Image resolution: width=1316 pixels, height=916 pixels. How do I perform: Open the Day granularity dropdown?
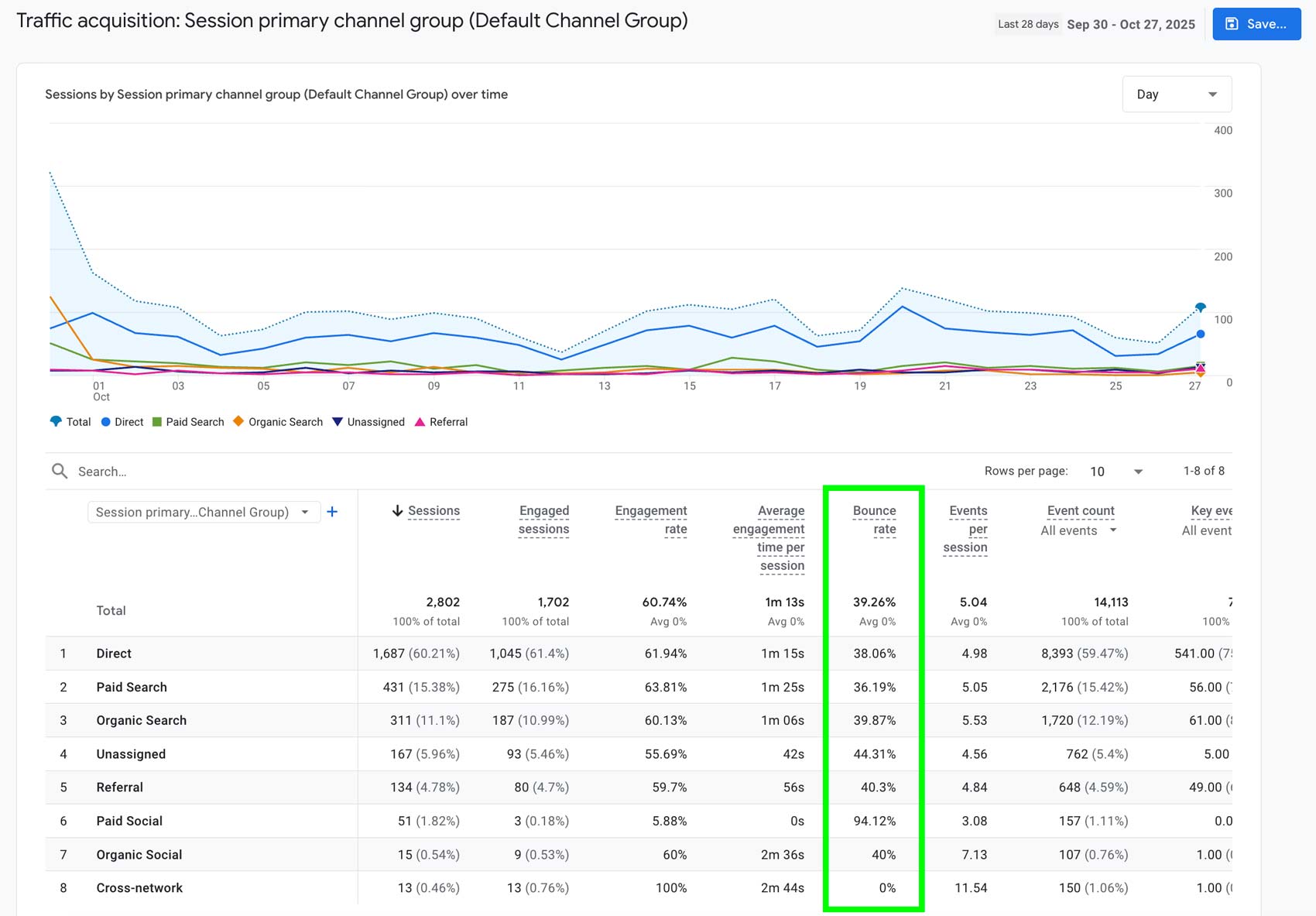[x=1176, y=94]
